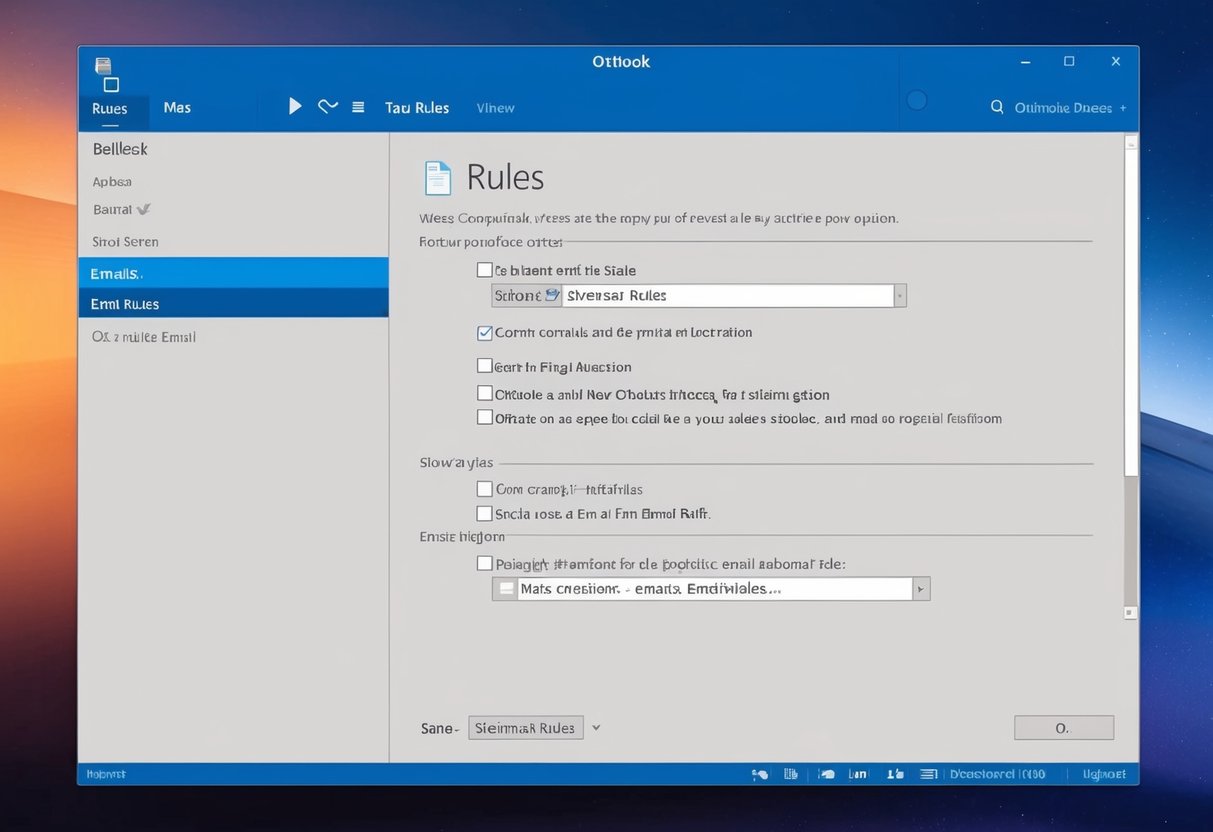Image resolution: width=1213 pixels, height=832 pixels.
Task: Click the list icon at the status bar right
Action: pyautogui.click(x=928, y=773)
